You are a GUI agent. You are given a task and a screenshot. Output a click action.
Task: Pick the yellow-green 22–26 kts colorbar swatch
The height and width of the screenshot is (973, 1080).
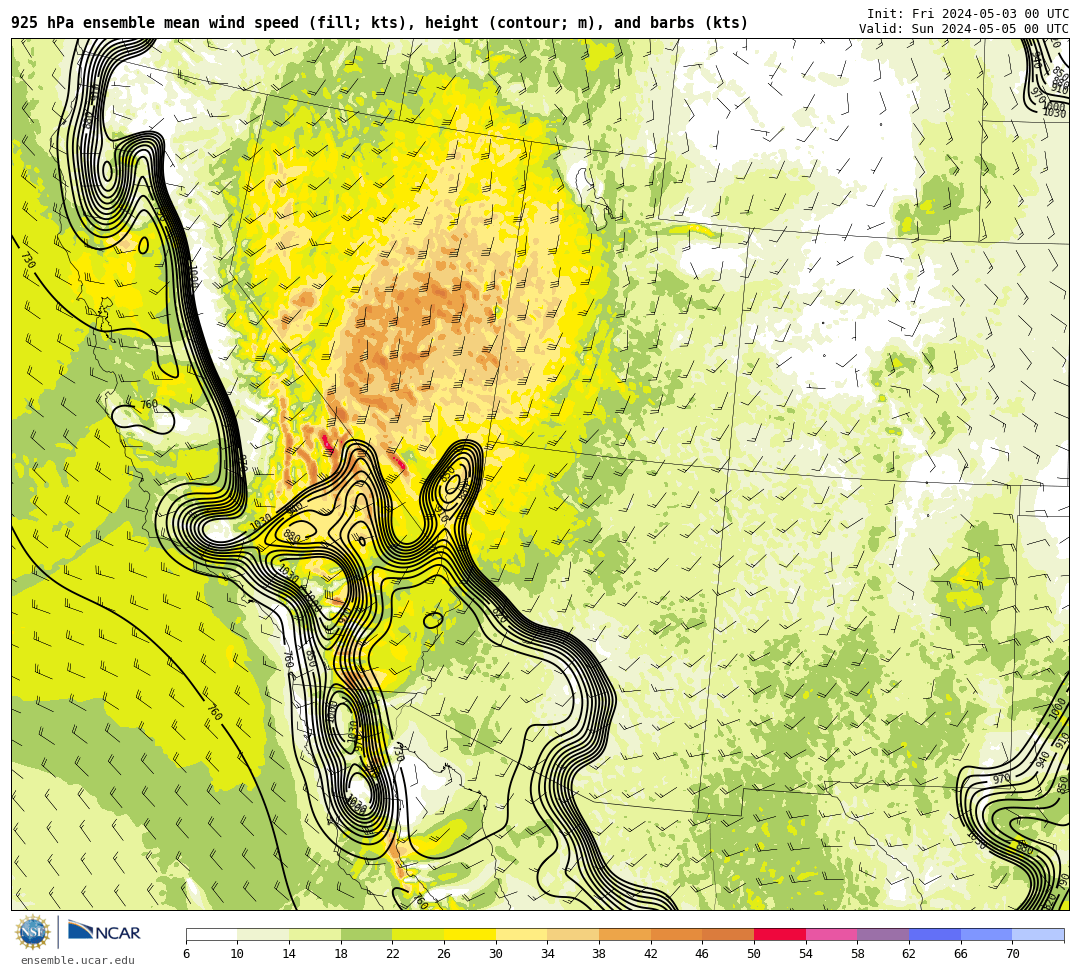coord(418,934)
